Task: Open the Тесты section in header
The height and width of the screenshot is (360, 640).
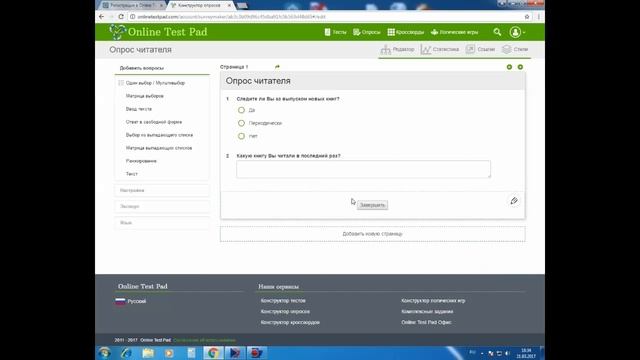Action: 335,32
